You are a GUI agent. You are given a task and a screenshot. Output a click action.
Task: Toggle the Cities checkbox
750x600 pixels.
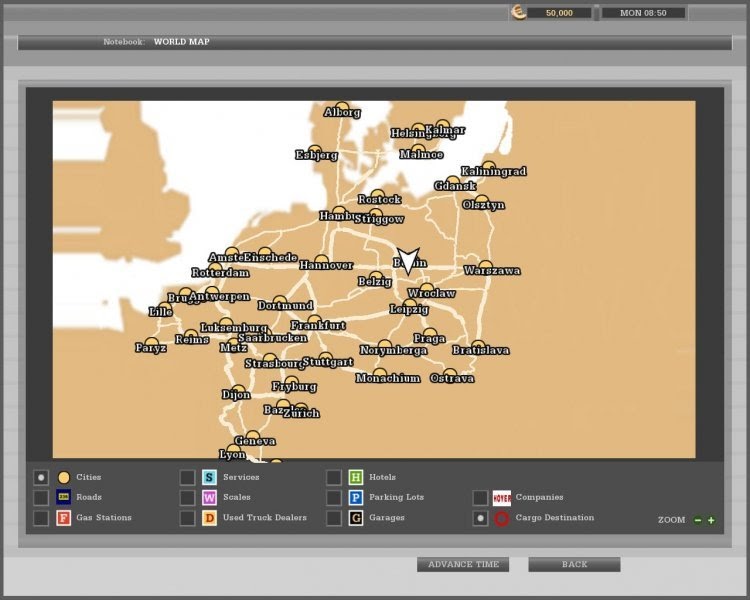coord(41,477)
